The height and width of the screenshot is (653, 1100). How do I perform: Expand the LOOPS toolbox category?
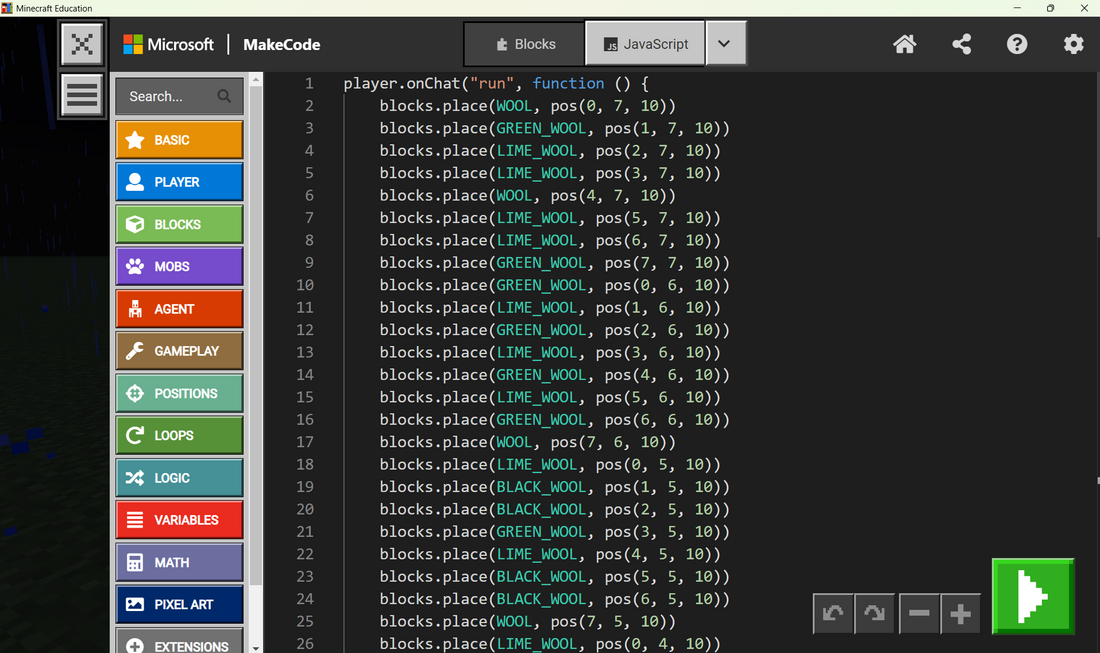179,435
